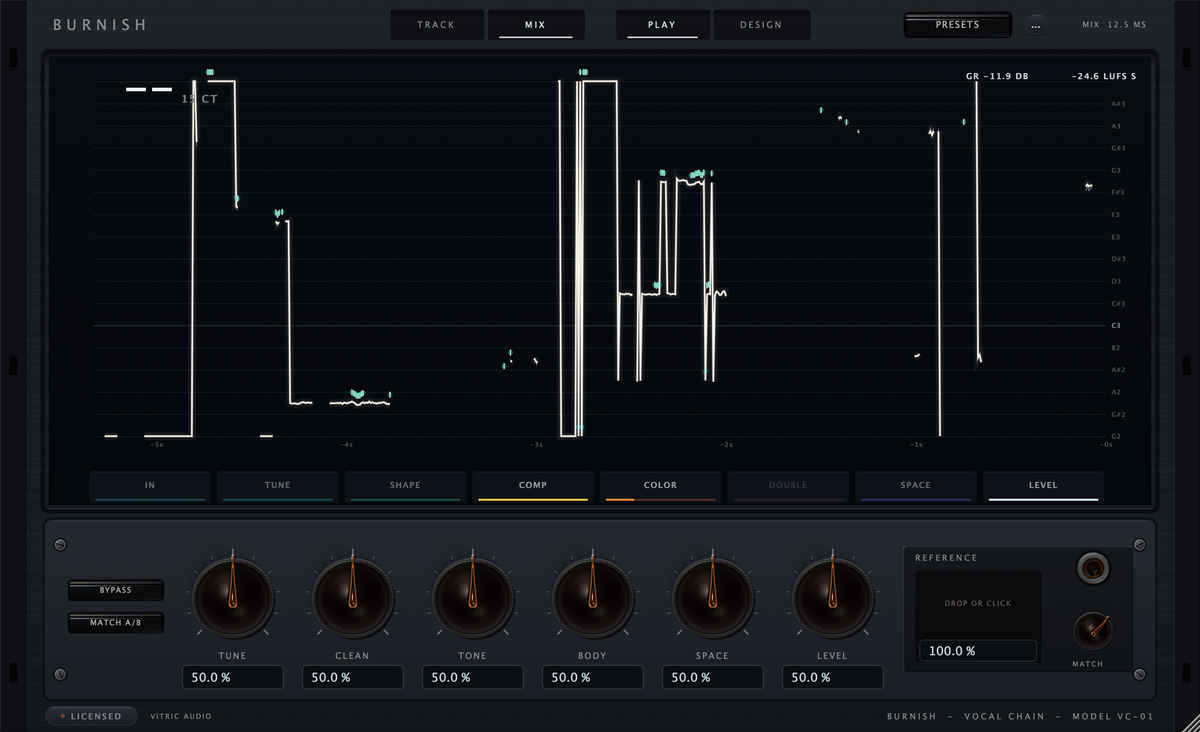Adjust the MATCH knob
The height and width of the screenshot is (732, 1200).
tap(1092, 632)
